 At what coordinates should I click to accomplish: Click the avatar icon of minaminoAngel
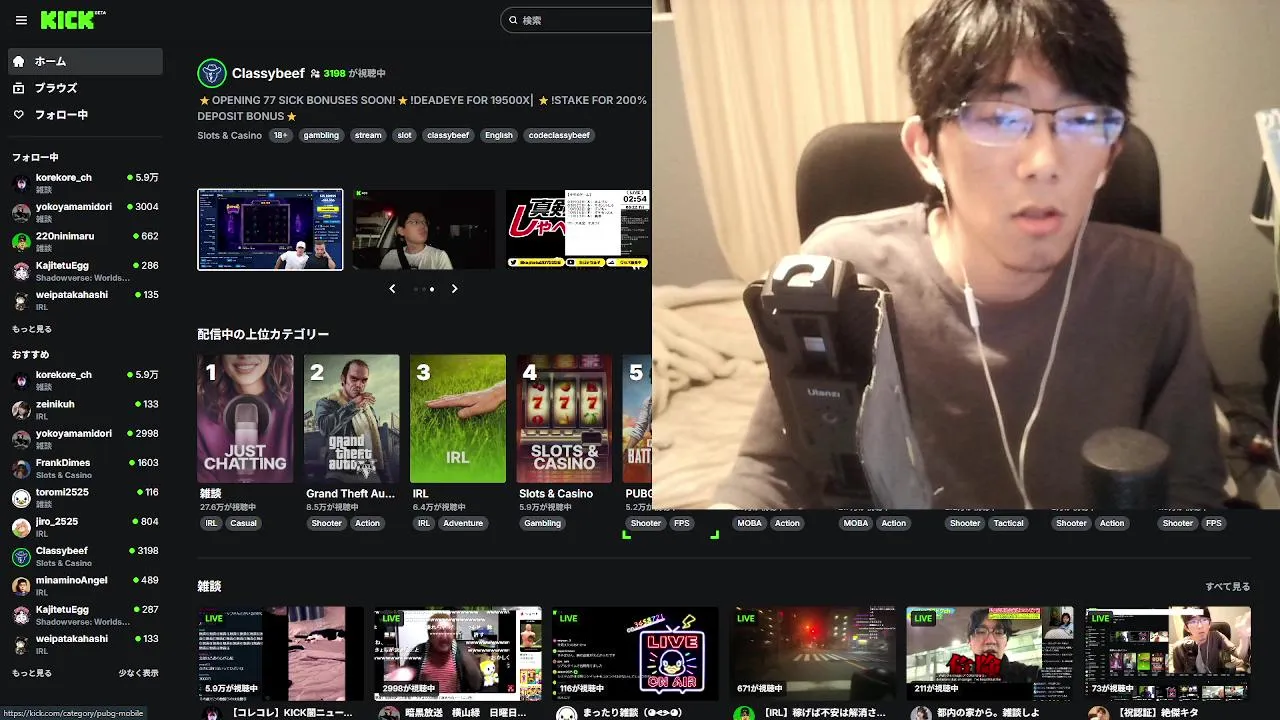point(21,586)
